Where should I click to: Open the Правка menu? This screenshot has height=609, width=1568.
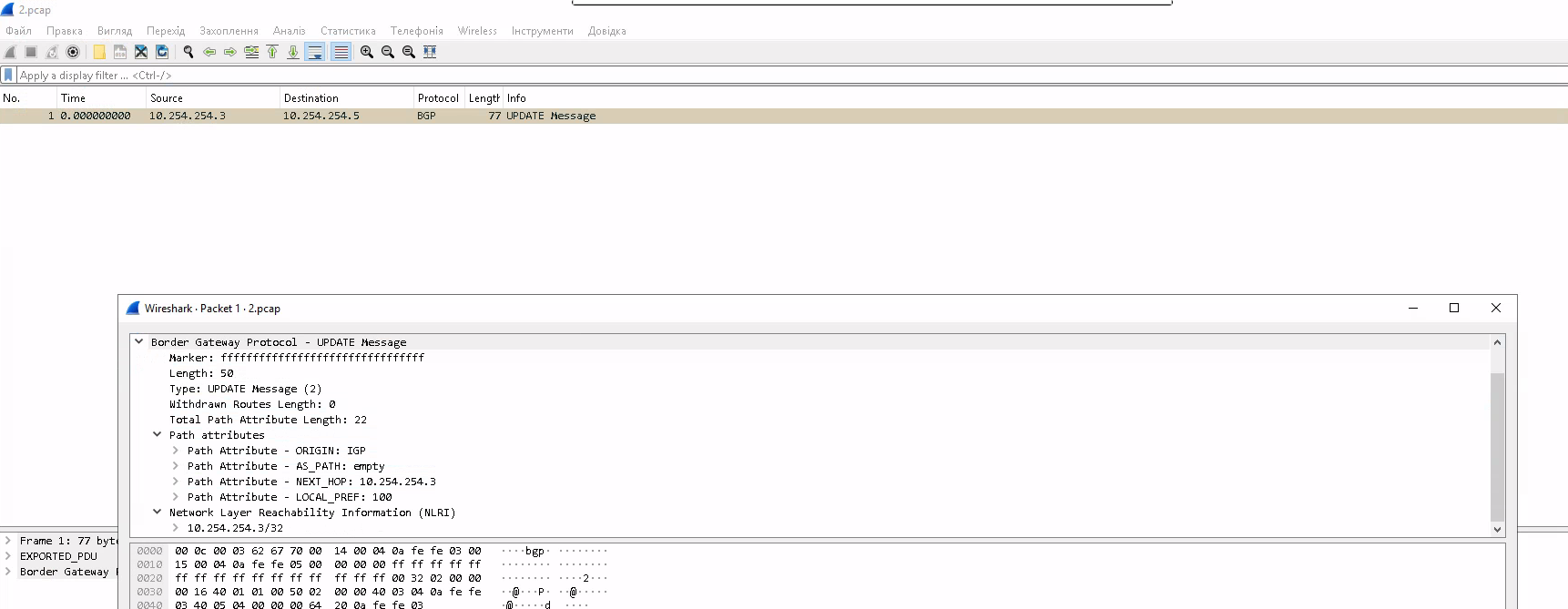(x=65, y=31)
